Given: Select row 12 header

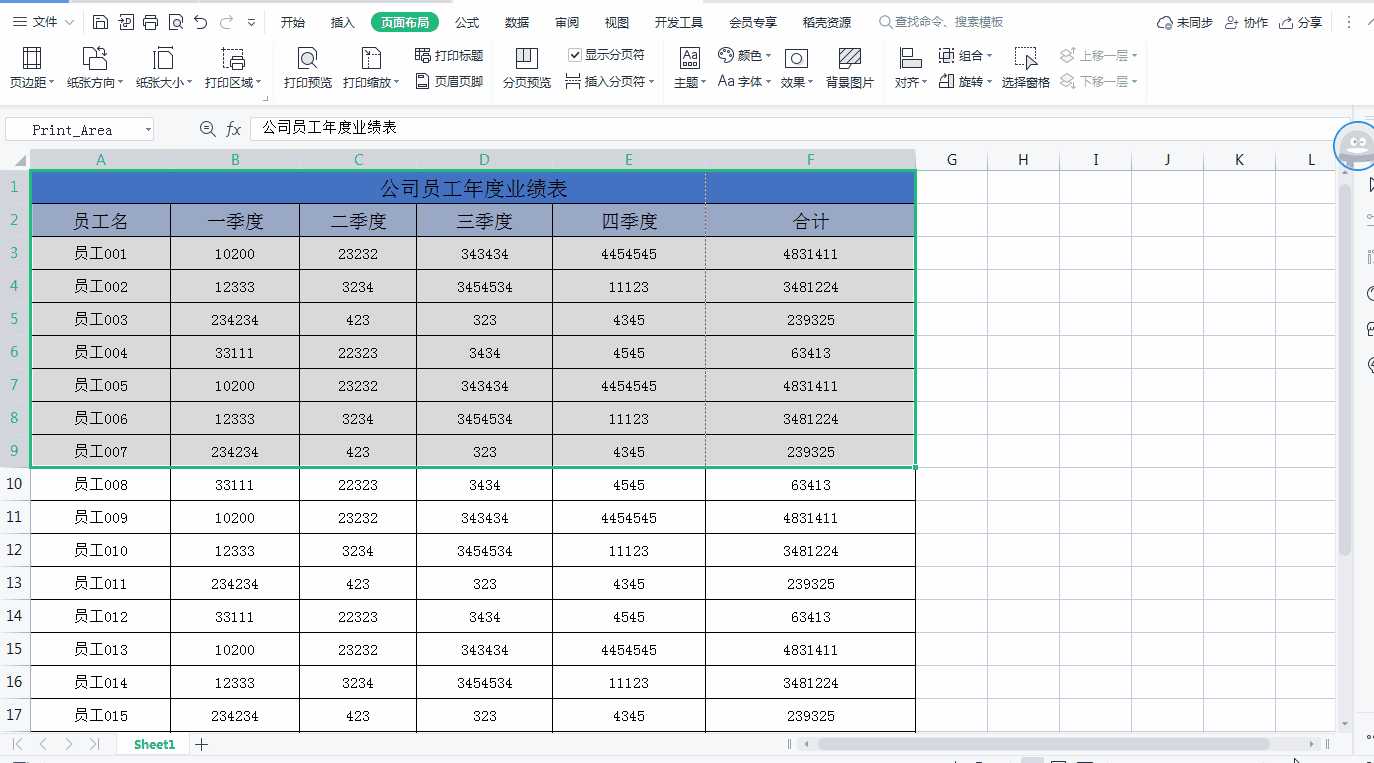Looking at the screenshot, I should (x=15, y=550).
